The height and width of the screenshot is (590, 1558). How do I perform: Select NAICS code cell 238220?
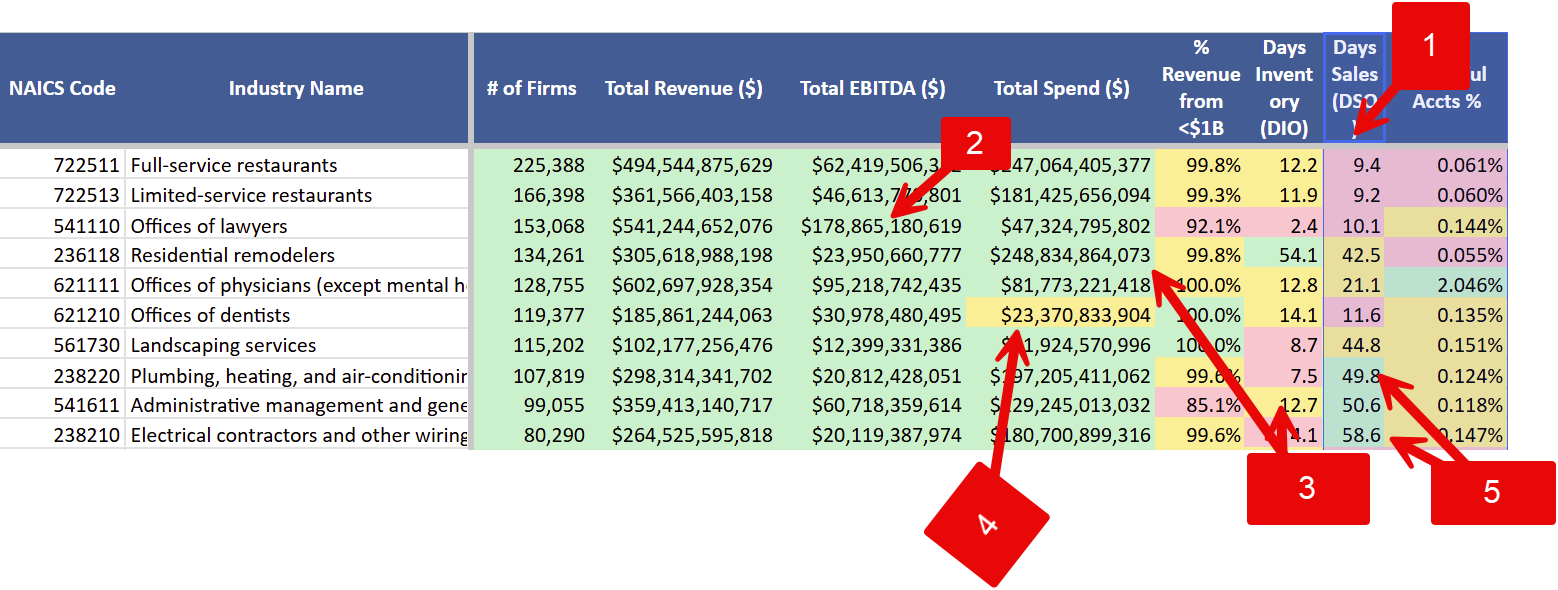[x=62, y=376]
